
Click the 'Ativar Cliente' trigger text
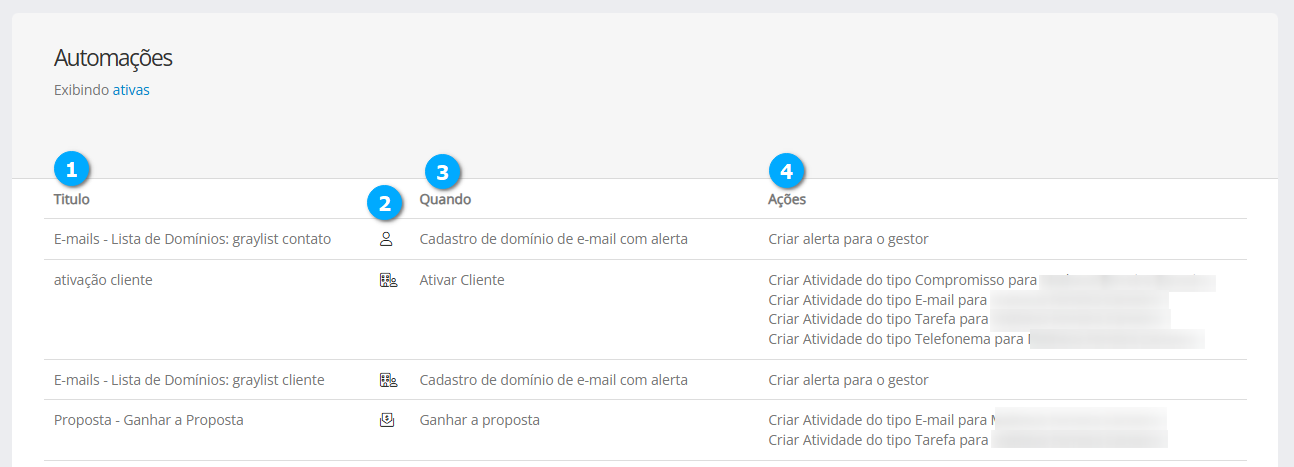[x=462, y=280]
